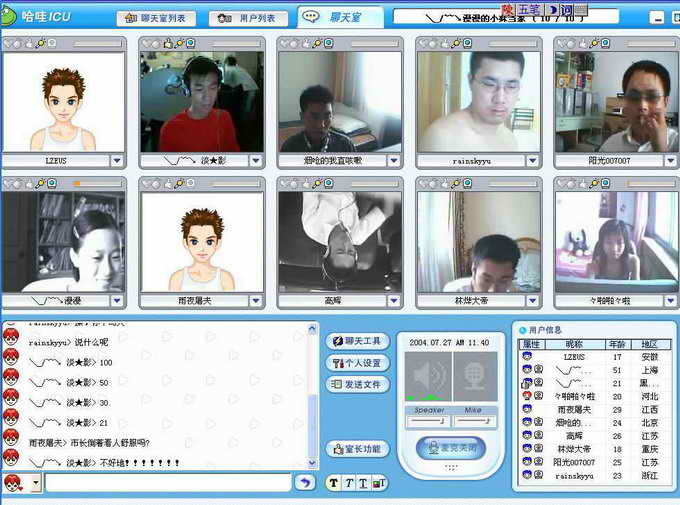The image size is (680, 505).
Task: Open dropdown under 高辉 video window
Action: 393,300
